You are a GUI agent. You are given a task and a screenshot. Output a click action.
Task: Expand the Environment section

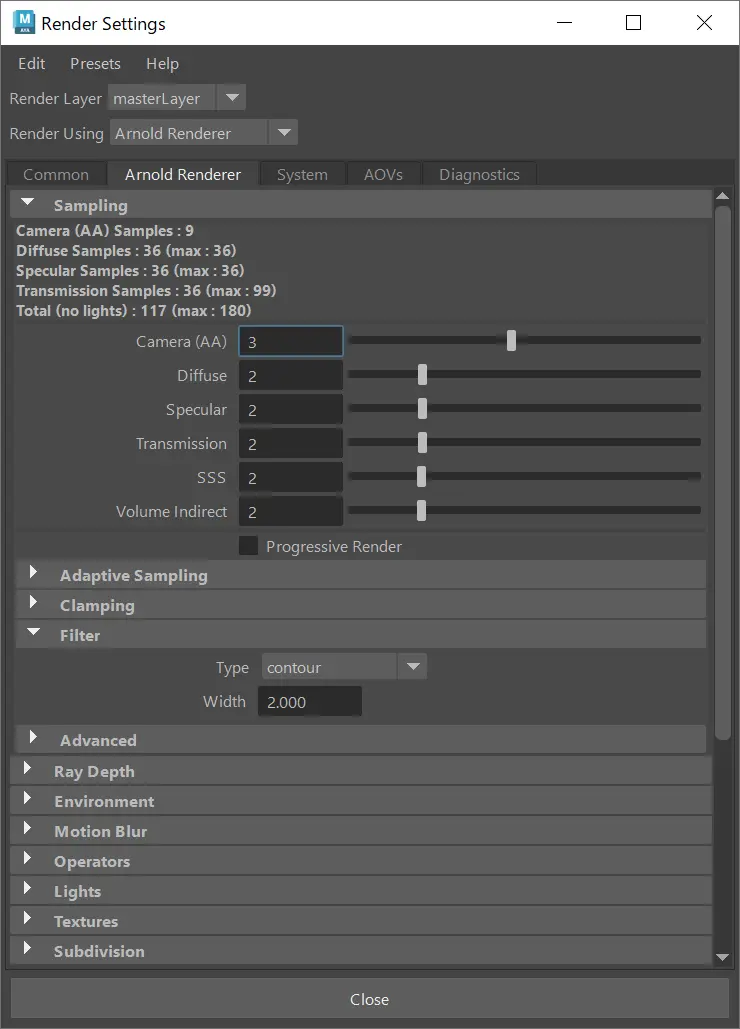[361, 801]
